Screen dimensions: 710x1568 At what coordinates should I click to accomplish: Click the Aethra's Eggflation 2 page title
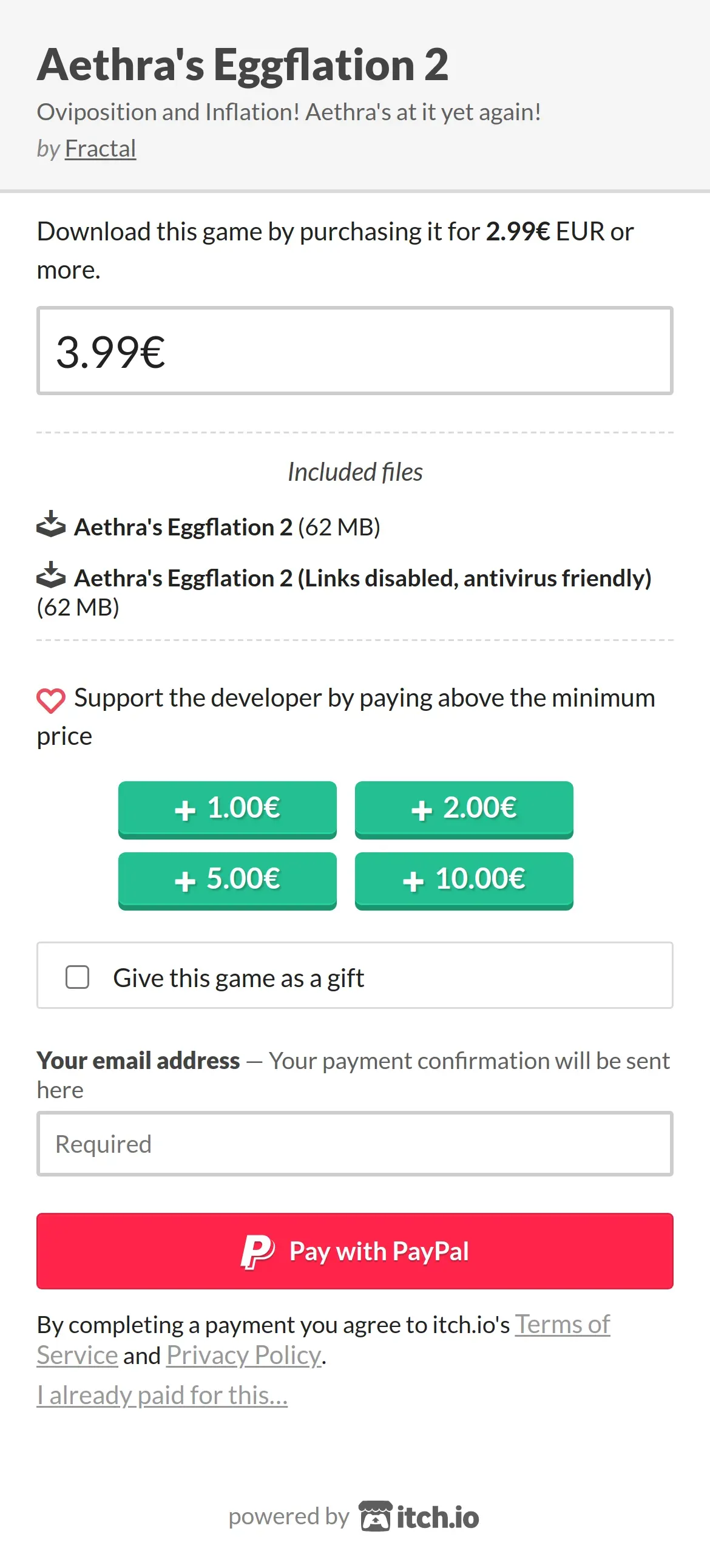coord(243,64)
